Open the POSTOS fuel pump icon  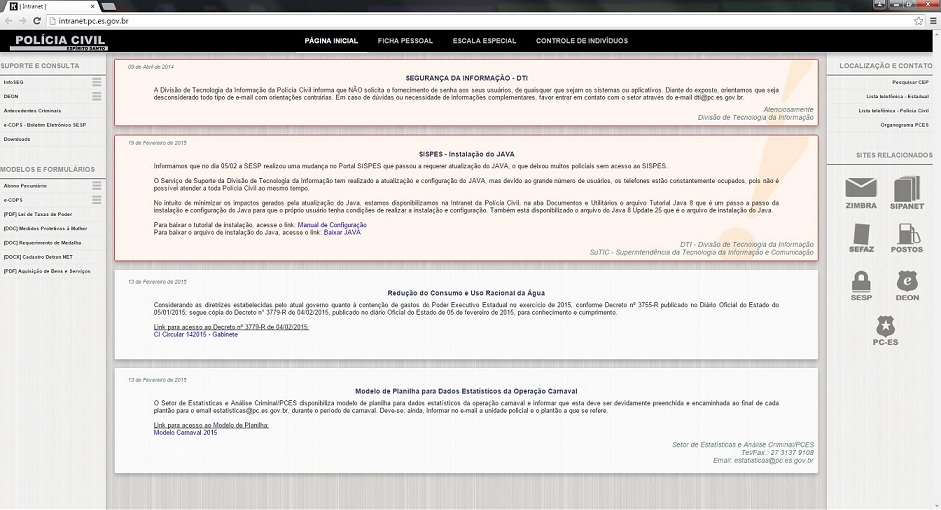point(907,238)
